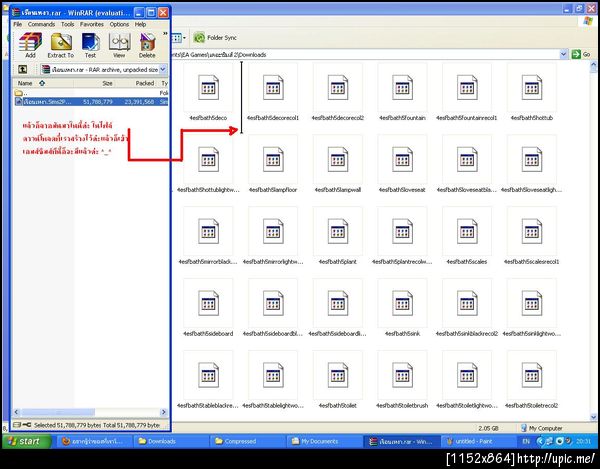
Task: Switch to My Documents taskbar button
Action: (x=324, y=441)
